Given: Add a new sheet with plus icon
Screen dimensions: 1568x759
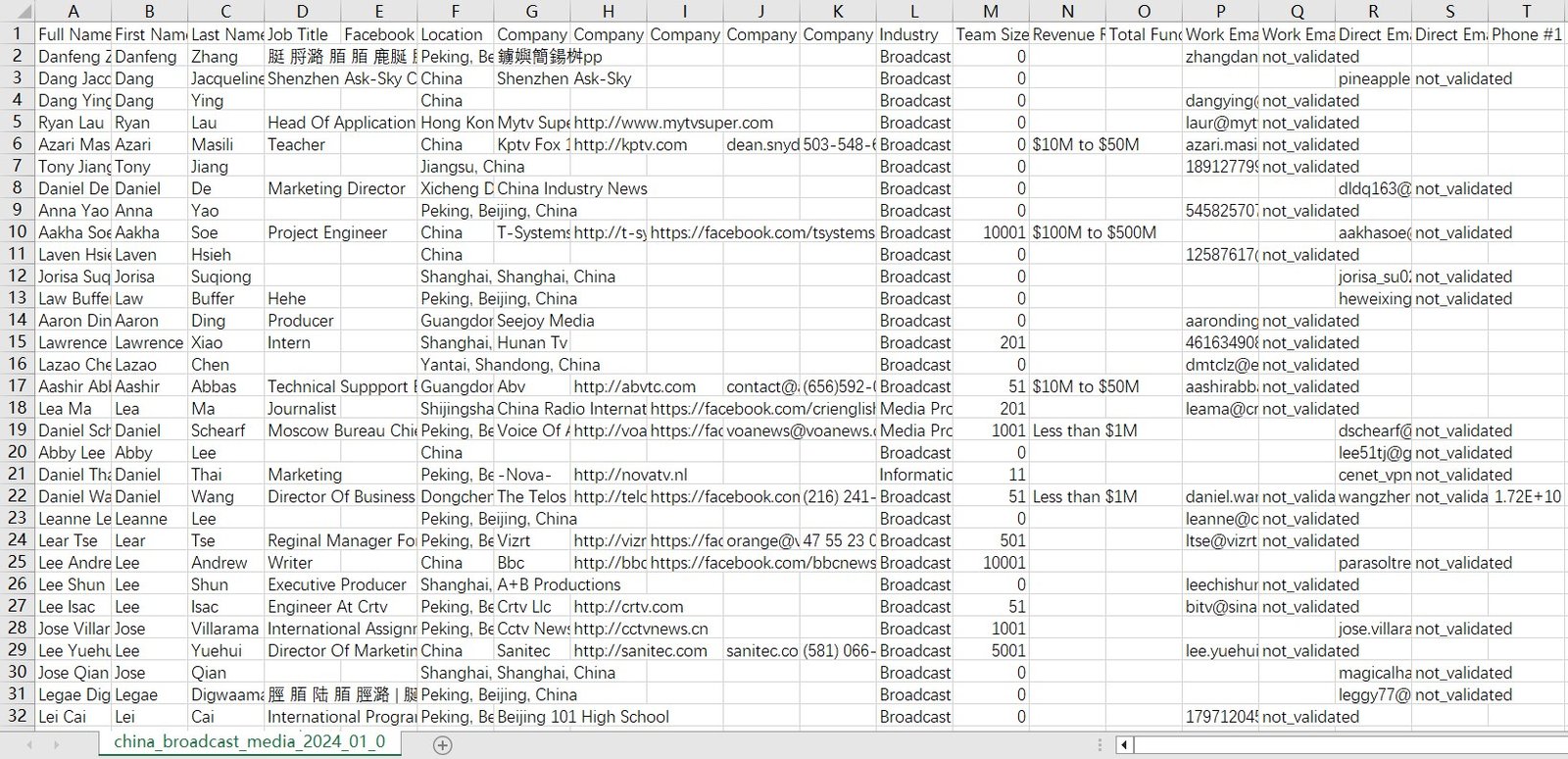Looking at the screenshot, I should tap(442, 744).
